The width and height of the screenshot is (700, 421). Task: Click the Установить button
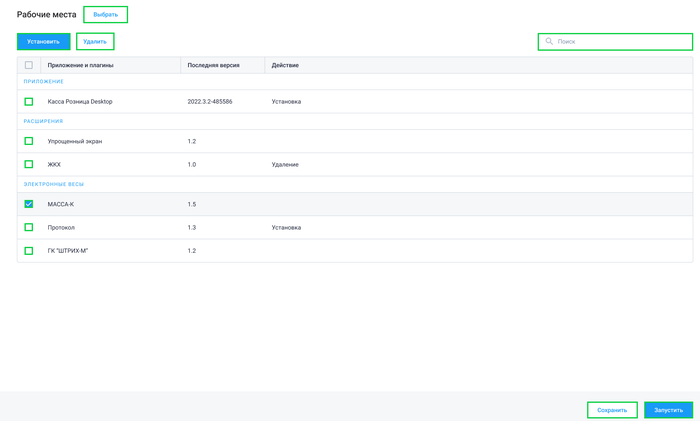point(43,42)
